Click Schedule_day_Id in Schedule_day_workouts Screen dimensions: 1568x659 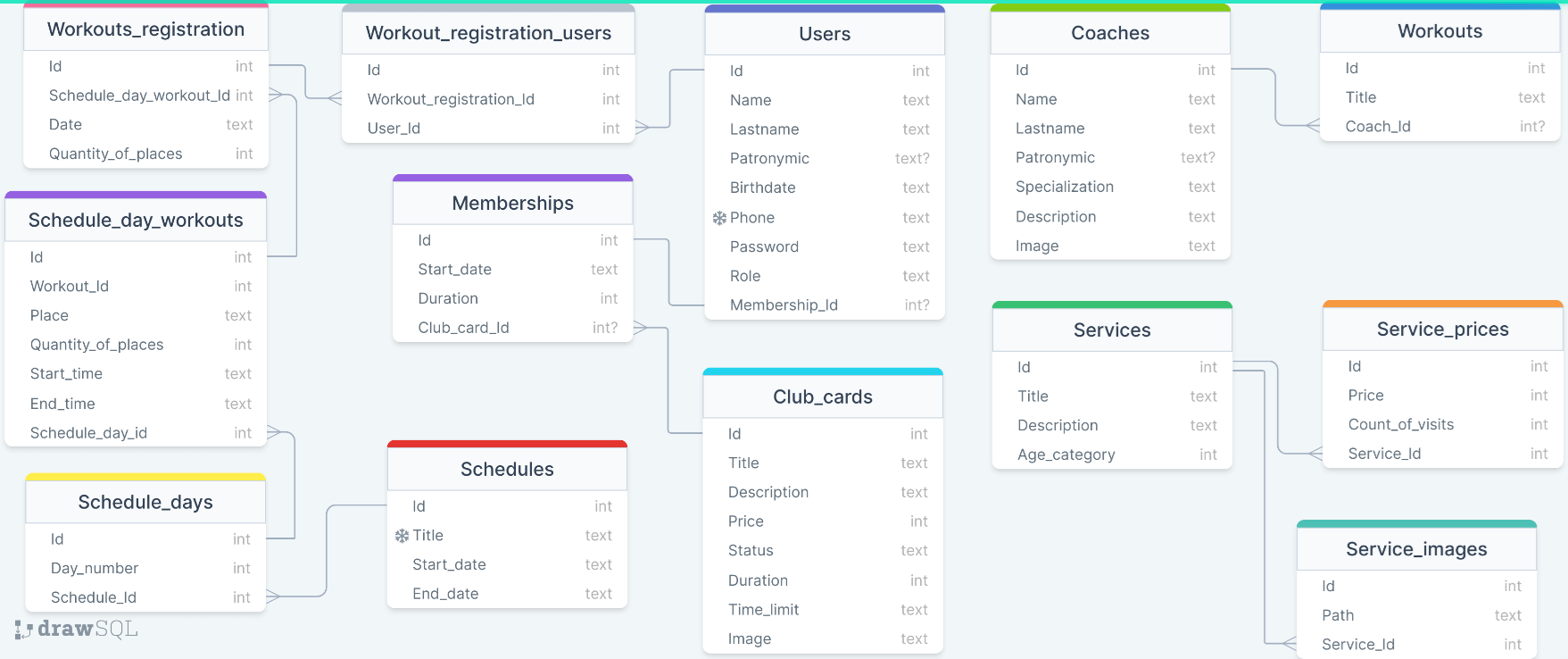88,433
